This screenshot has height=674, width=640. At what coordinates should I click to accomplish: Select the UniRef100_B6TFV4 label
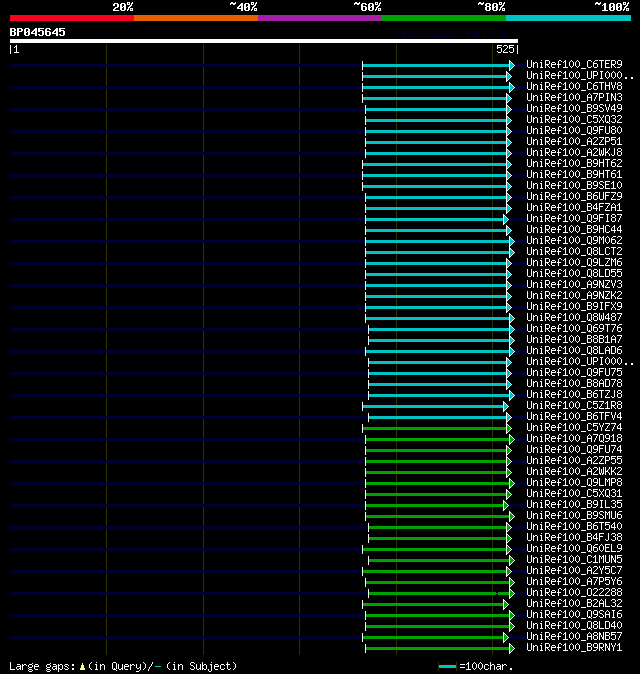tap(574, 417)
